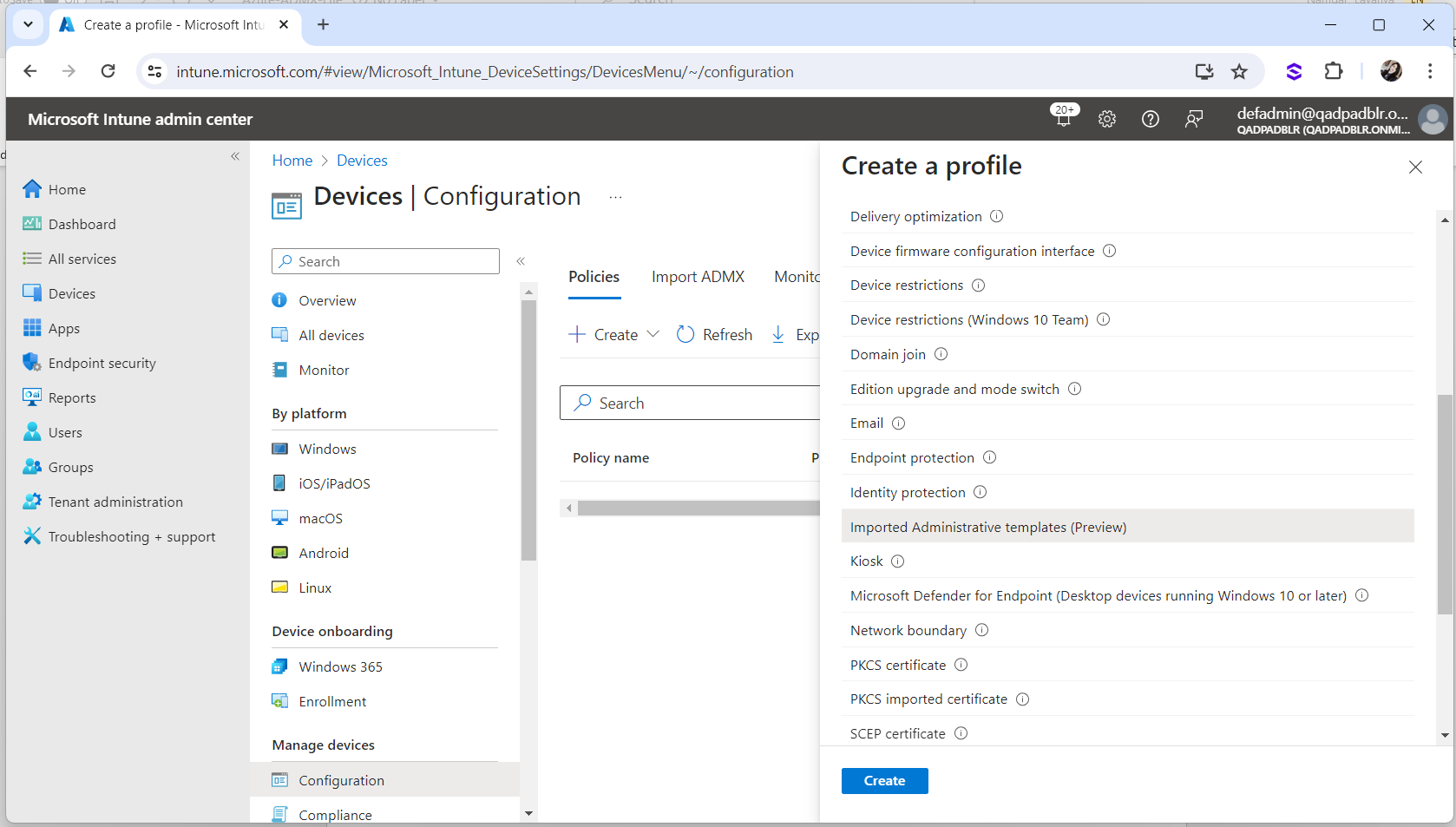Click info icon beside Edition upgrade and mode switch
Viewport: 1456px width, 827px height.
[1075, 389]
